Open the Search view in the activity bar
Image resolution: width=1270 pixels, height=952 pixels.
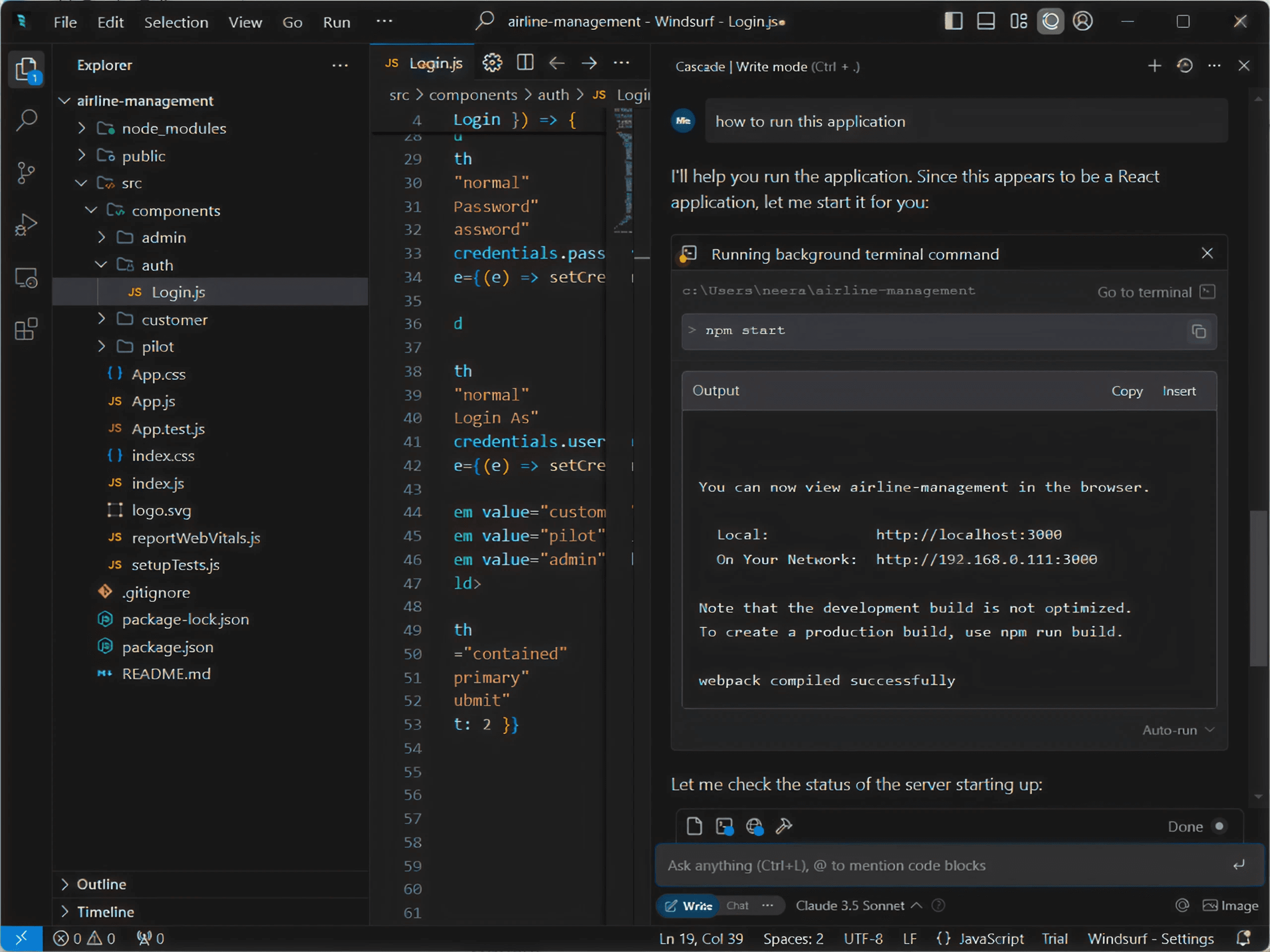click(26, 120)
